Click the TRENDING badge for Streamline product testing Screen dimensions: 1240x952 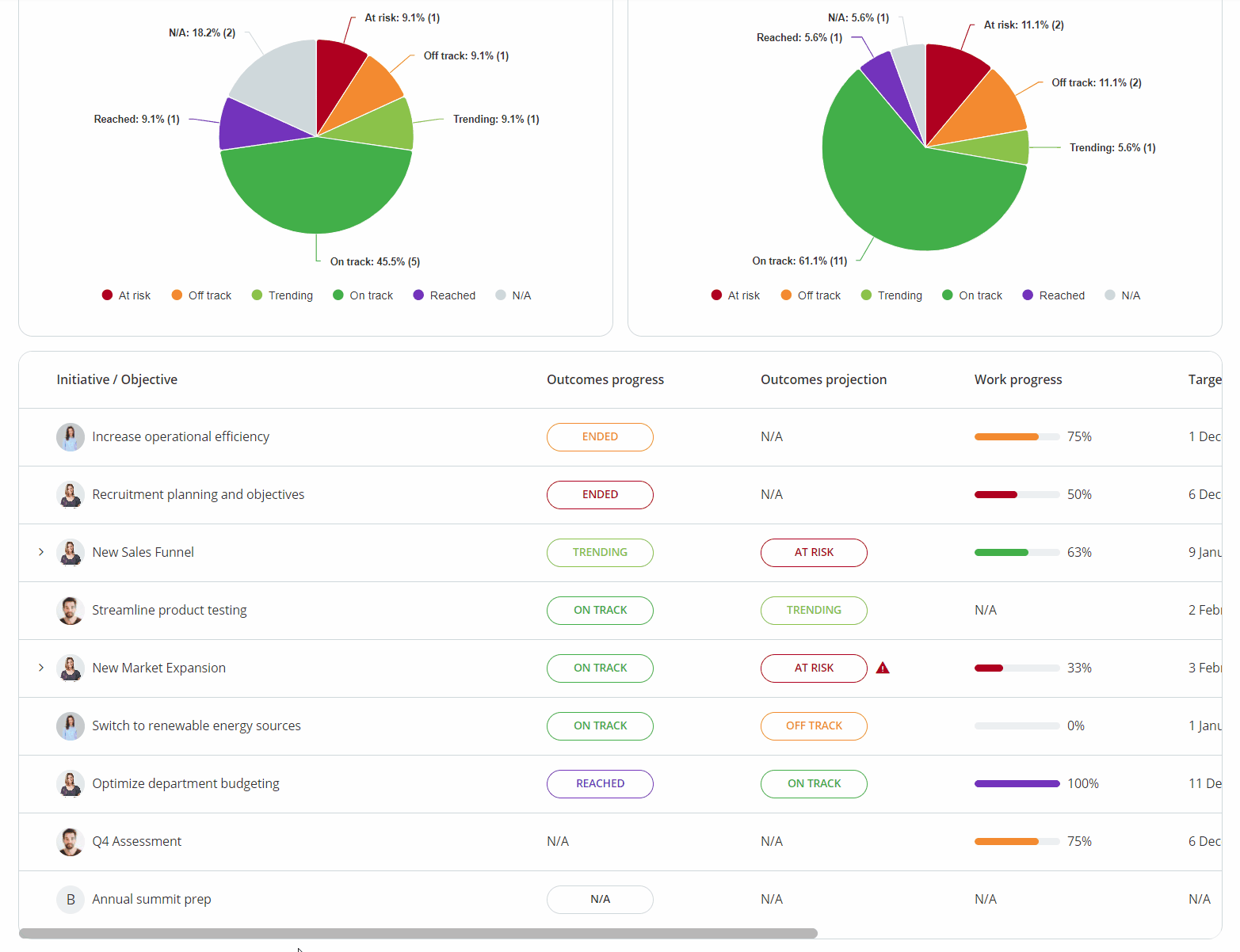pos(814,610)
